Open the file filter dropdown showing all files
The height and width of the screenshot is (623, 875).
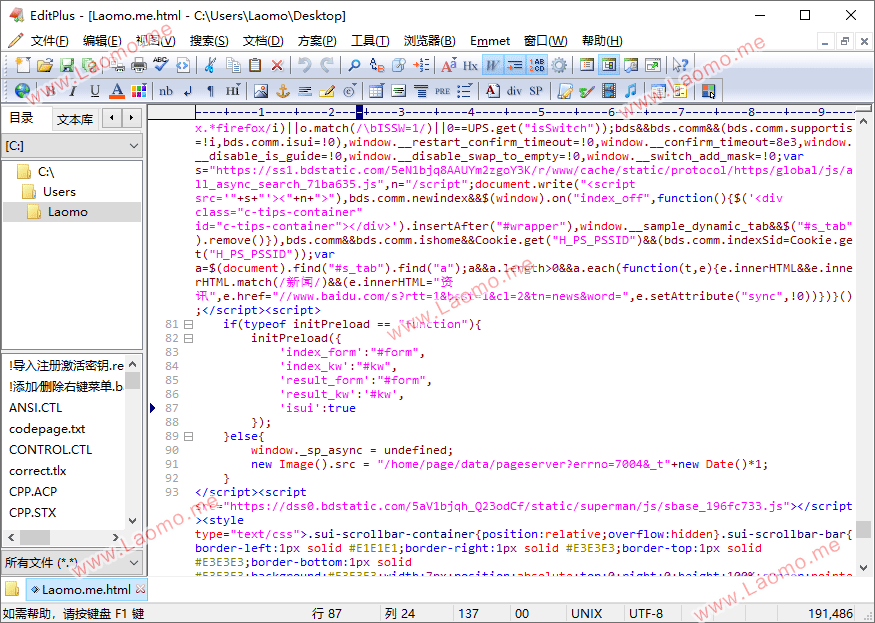(72, 563)
